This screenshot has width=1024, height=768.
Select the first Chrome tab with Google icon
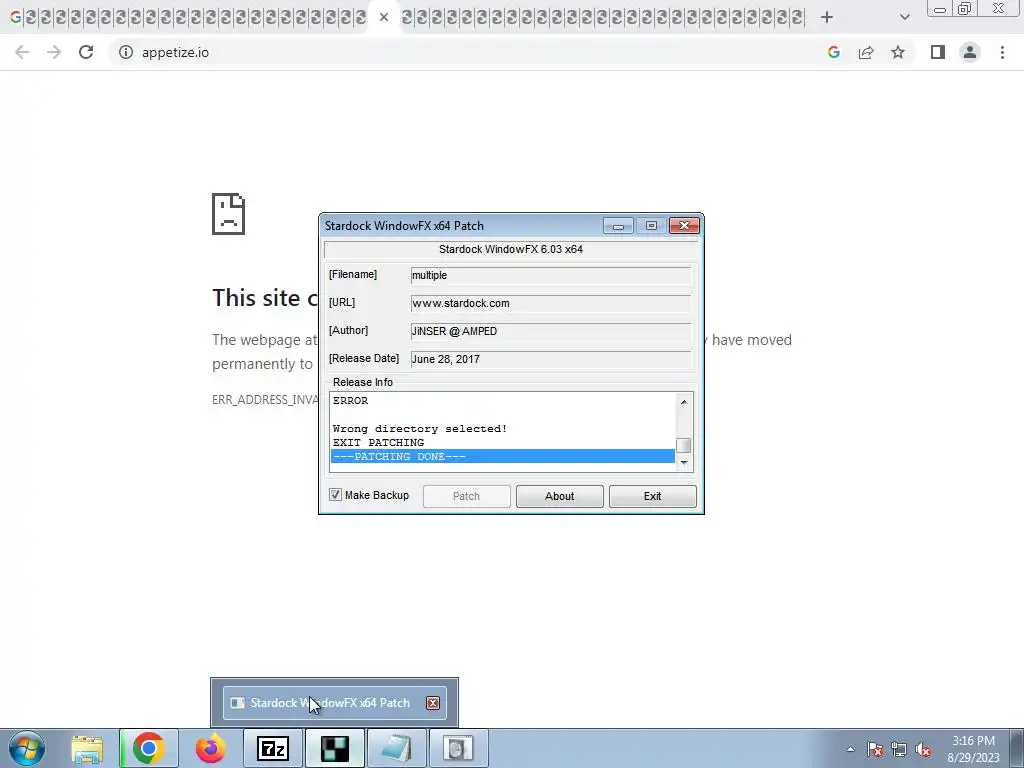(x=15, y=18)
